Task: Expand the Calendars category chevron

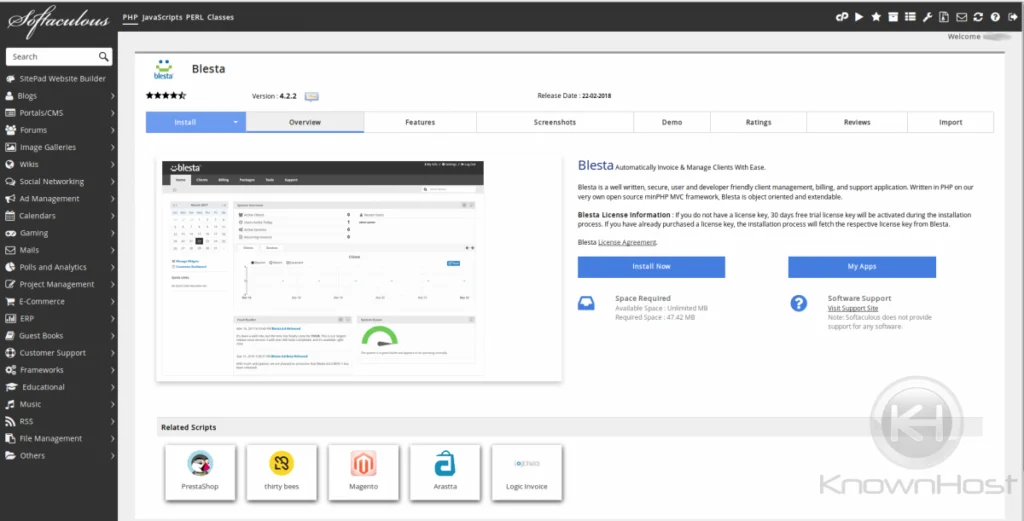Action: 112,215
